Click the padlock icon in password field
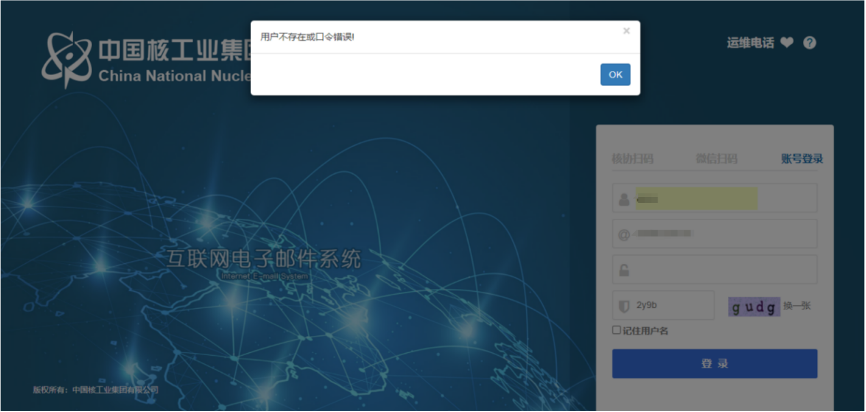The width and height of the screenshot is (866, 412). click(624, 270)
